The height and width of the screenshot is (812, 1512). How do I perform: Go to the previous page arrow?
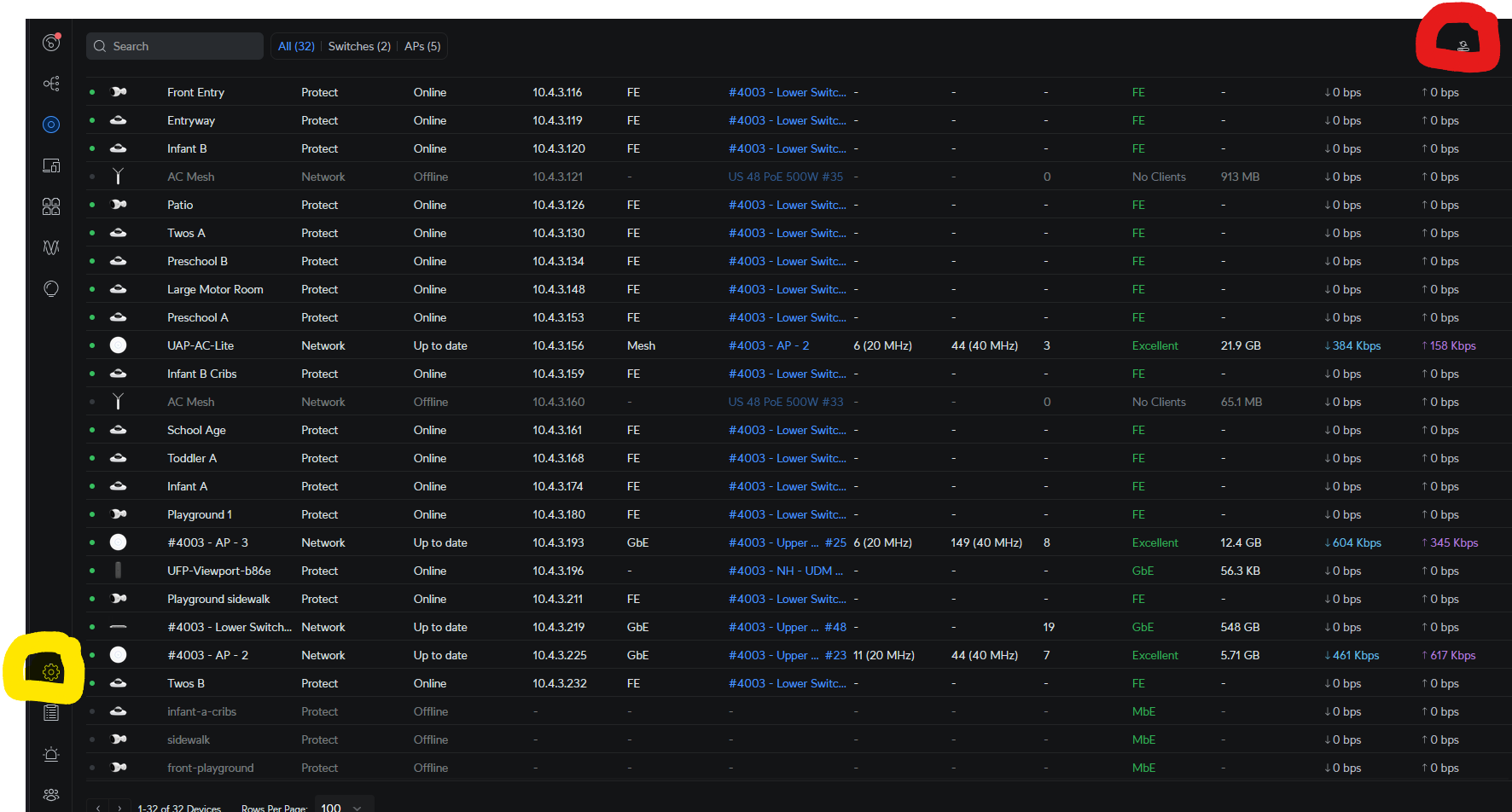click(x=99, y=808)
